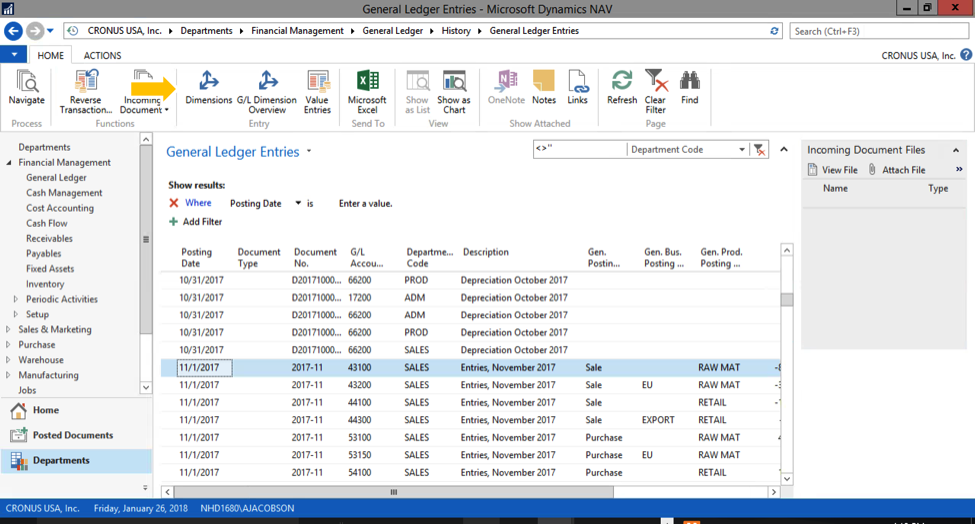Click Enter a value filter field
The image size is (975, 525).
[366, 203]
